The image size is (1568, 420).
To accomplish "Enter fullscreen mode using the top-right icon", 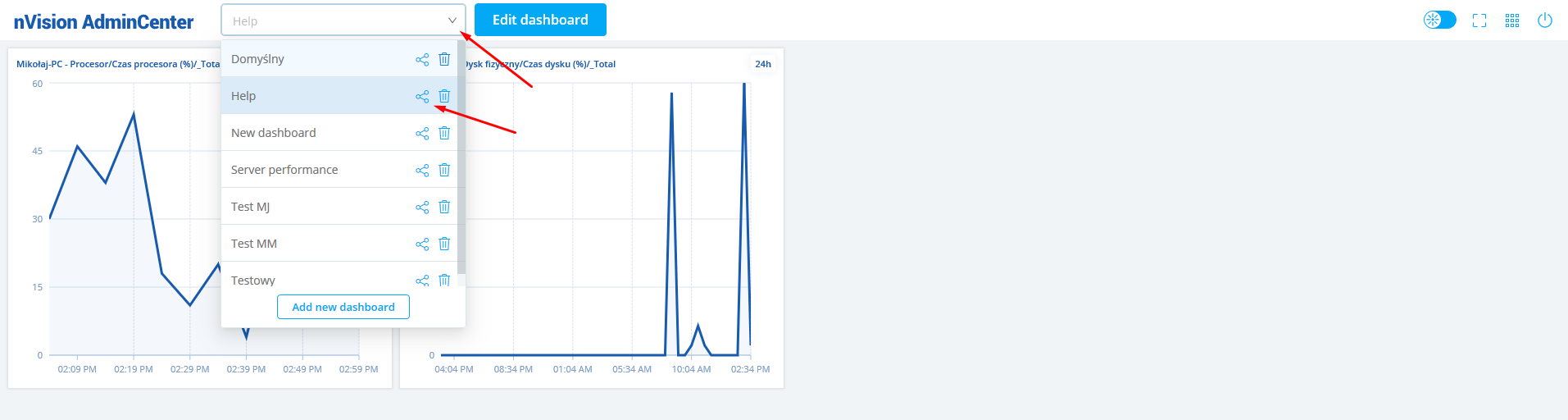I will [1479, 21].
